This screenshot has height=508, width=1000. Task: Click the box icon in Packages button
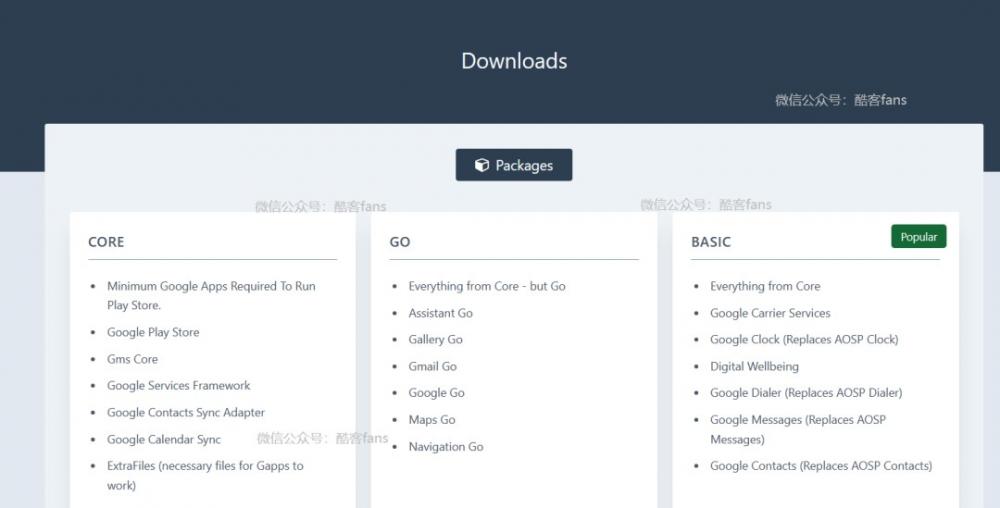[482, 165]
